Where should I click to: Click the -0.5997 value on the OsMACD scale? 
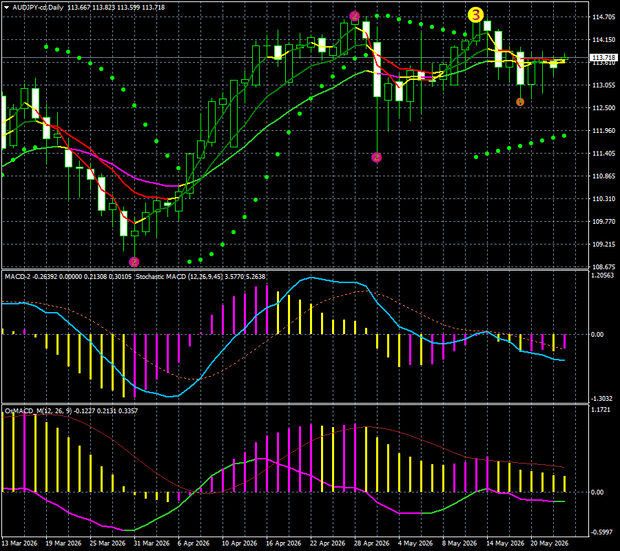click(603, 532)
